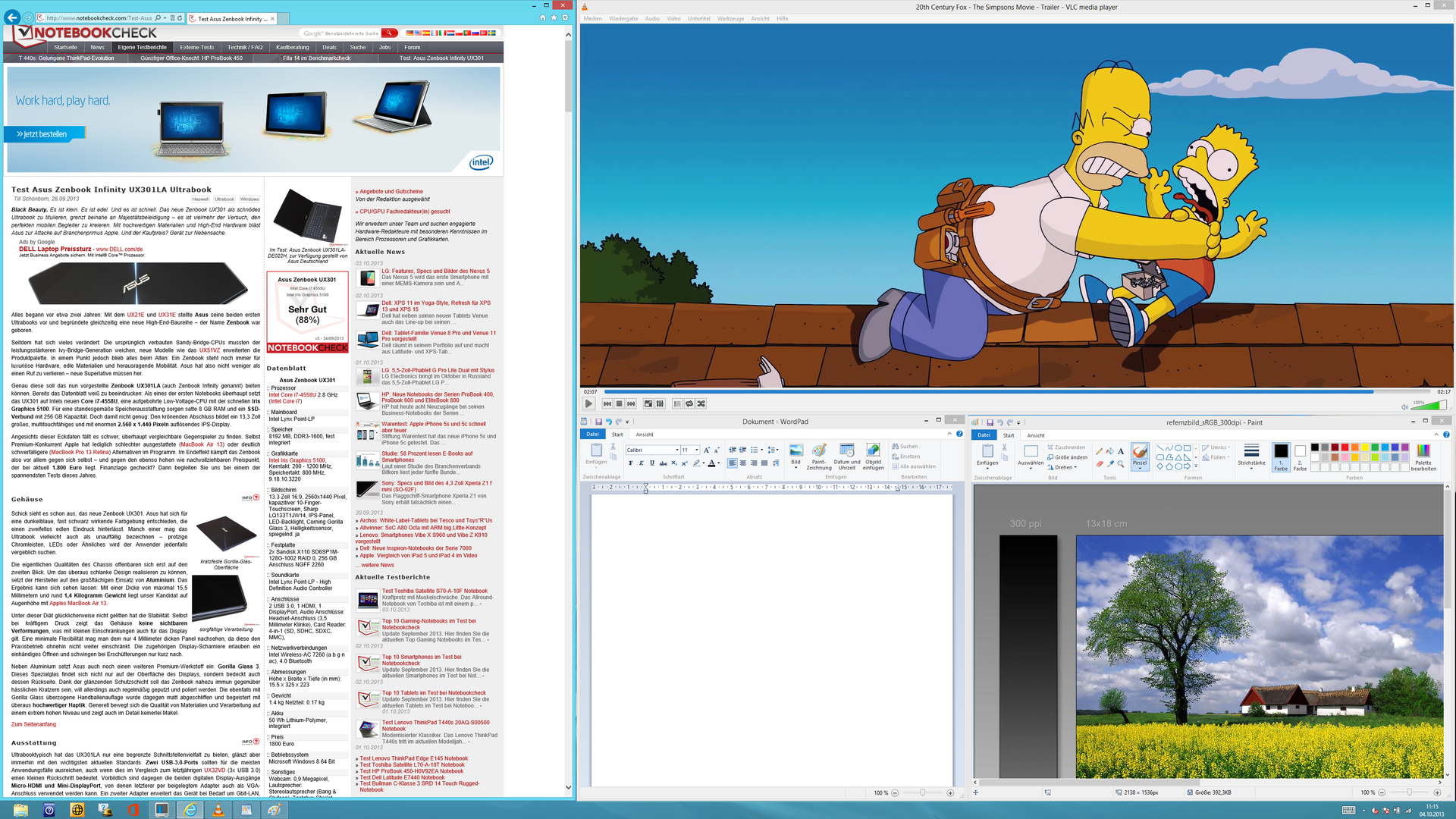Skip to previous track in VLC
This screenshot has width=1456, height=819.
607,404
